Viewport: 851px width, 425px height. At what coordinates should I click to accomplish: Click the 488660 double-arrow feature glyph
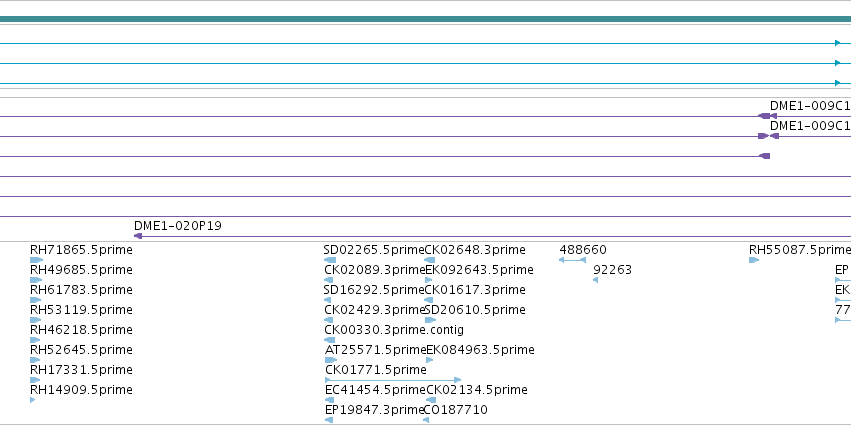point(573,260)
